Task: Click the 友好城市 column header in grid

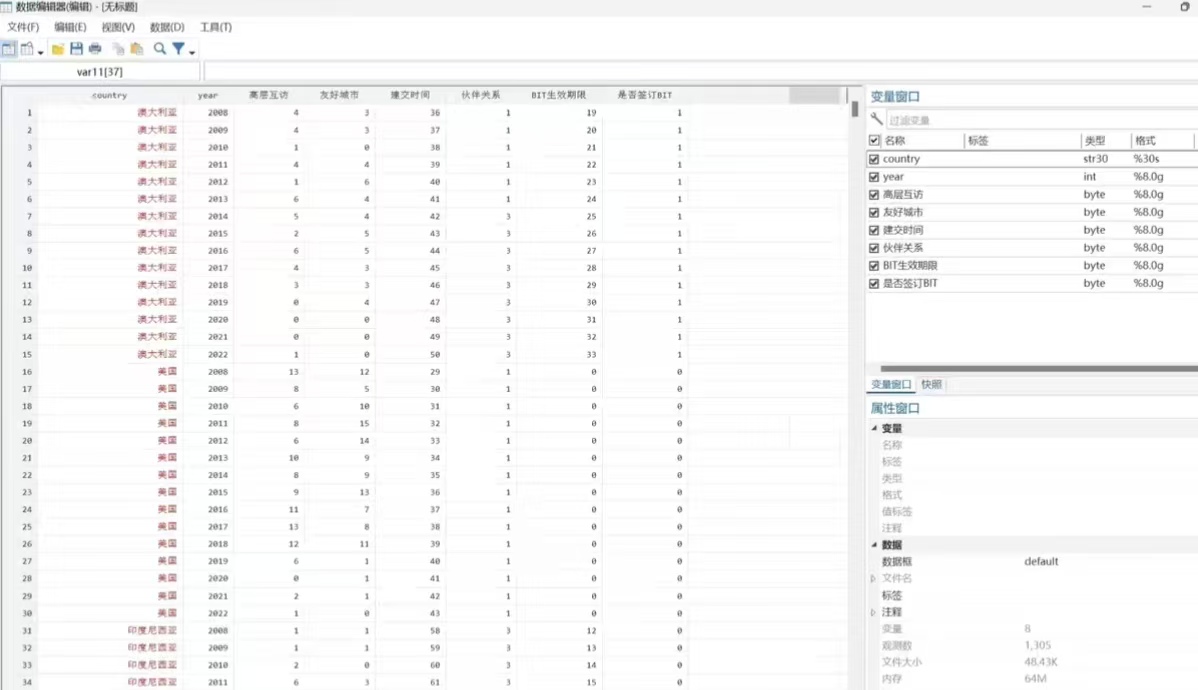Action: tap(338, 96)
